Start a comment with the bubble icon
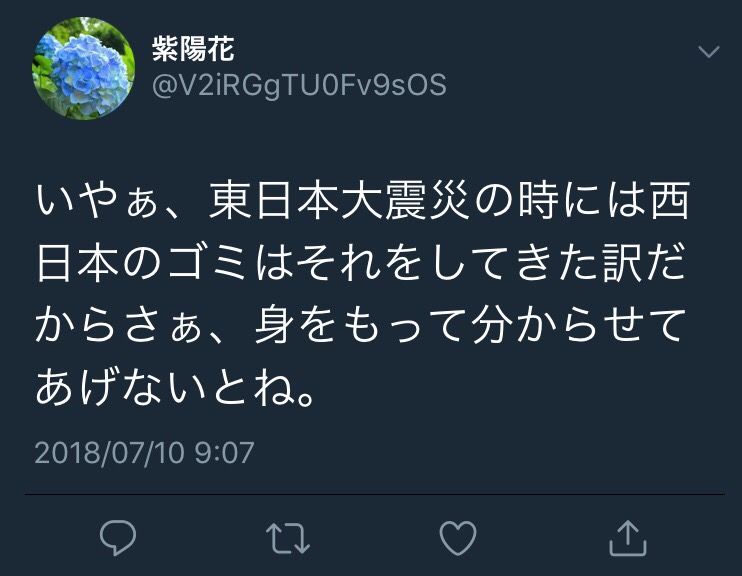742x576 pixels. (118, 537)
